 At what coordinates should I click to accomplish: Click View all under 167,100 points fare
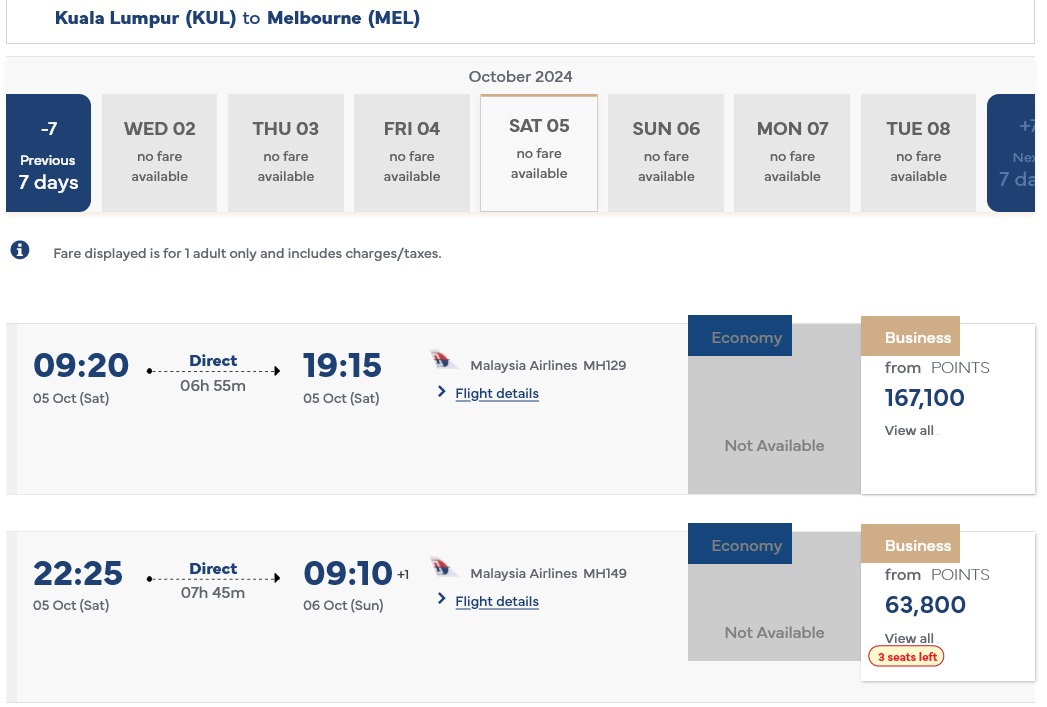(909, 431)
